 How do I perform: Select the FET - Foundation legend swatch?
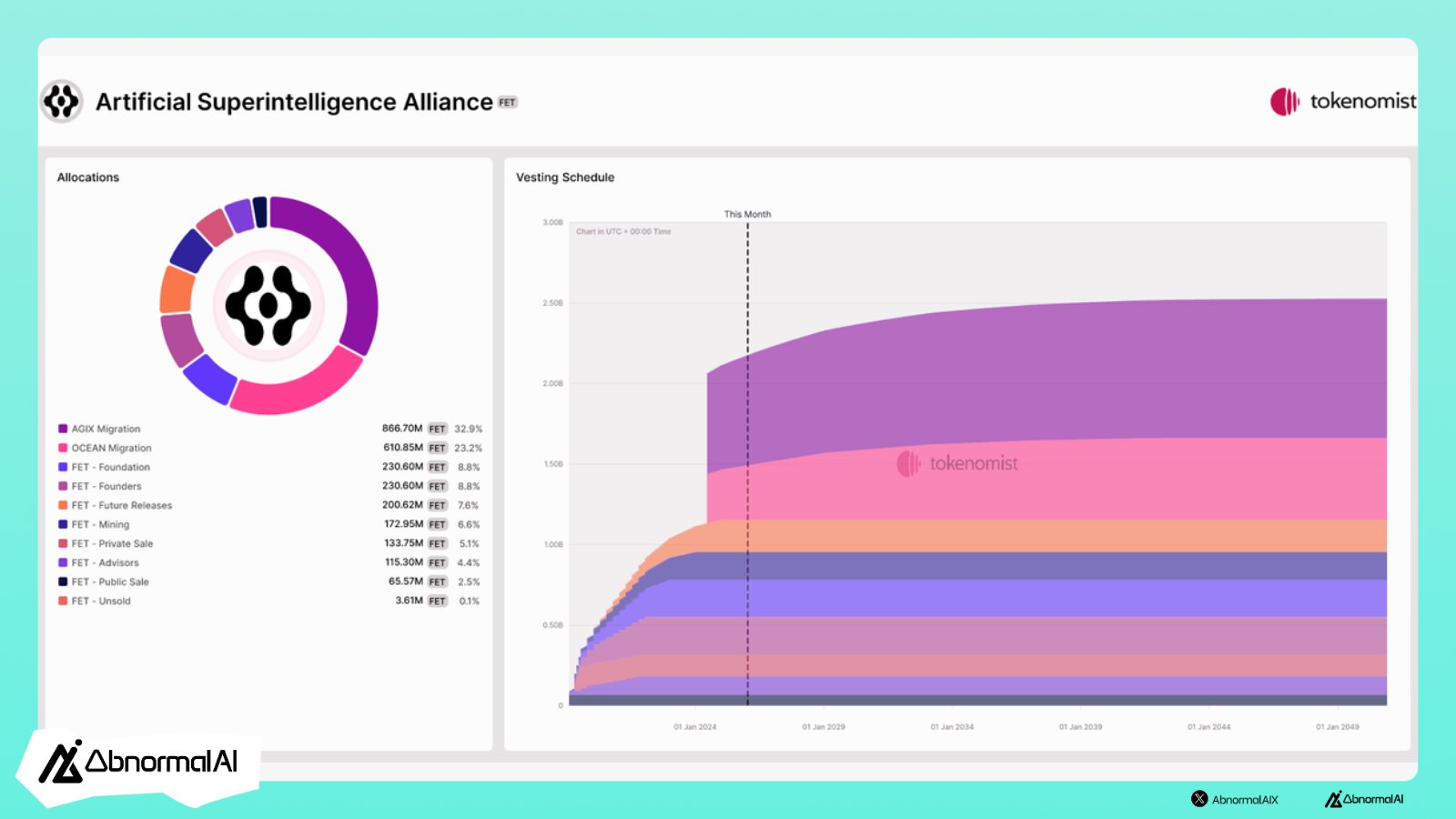pos(63,467)
